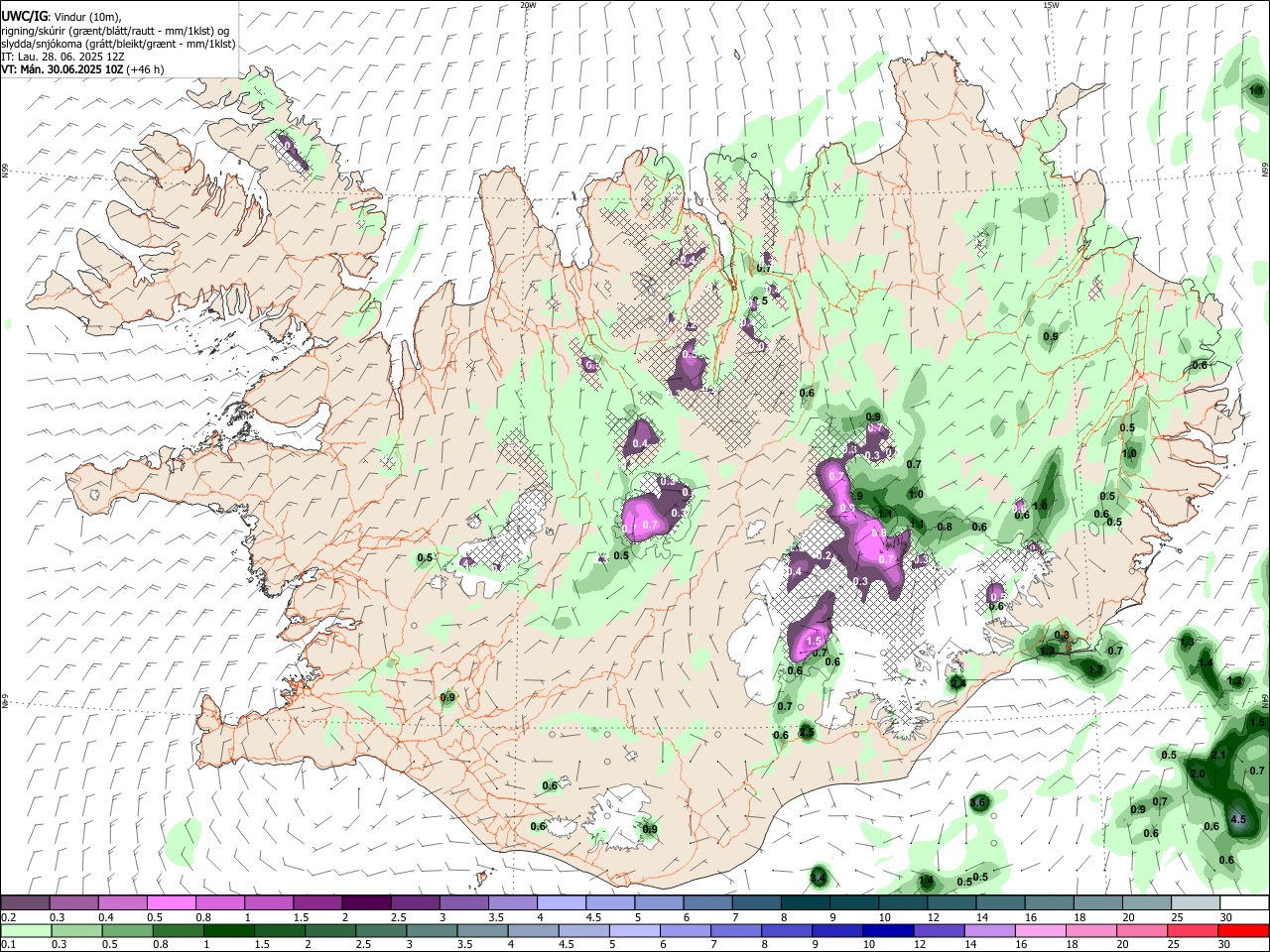Click the '2.0' precipitation value on the map
The height and width of the screenshot is (952, 1270).
(1197, 773)
